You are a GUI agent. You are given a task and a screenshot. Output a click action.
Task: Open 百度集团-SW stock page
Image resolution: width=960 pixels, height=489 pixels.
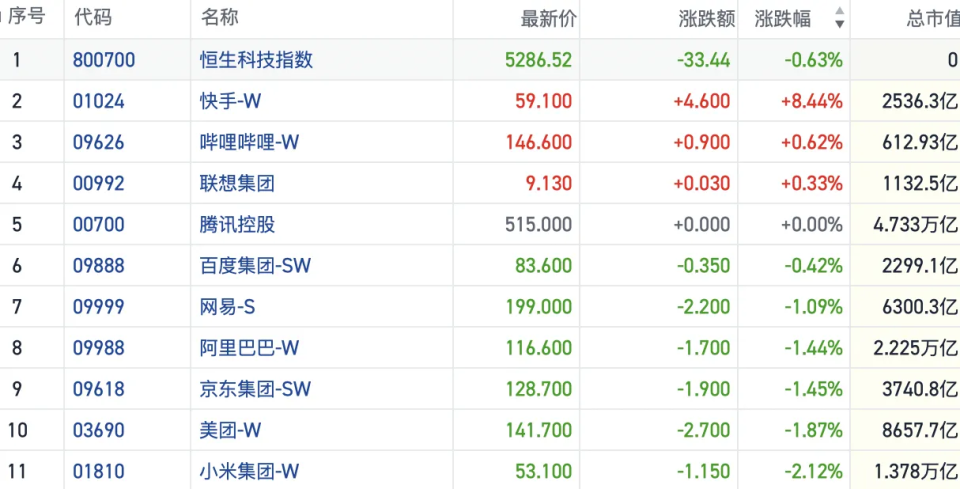[255, 266]
